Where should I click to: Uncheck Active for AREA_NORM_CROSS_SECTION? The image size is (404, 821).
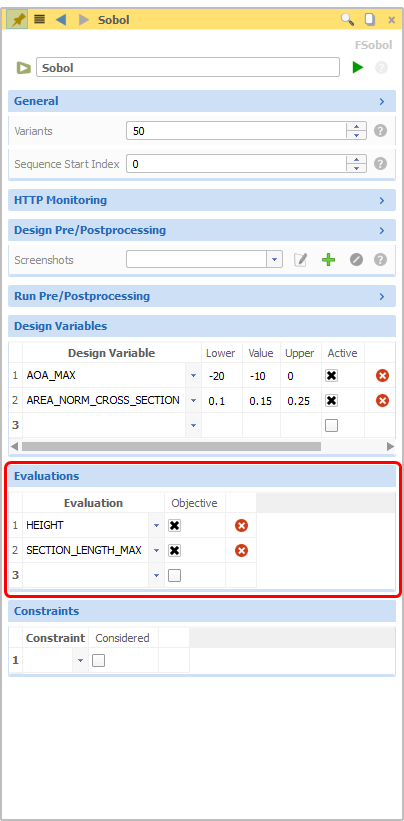(x=331, y=401)
